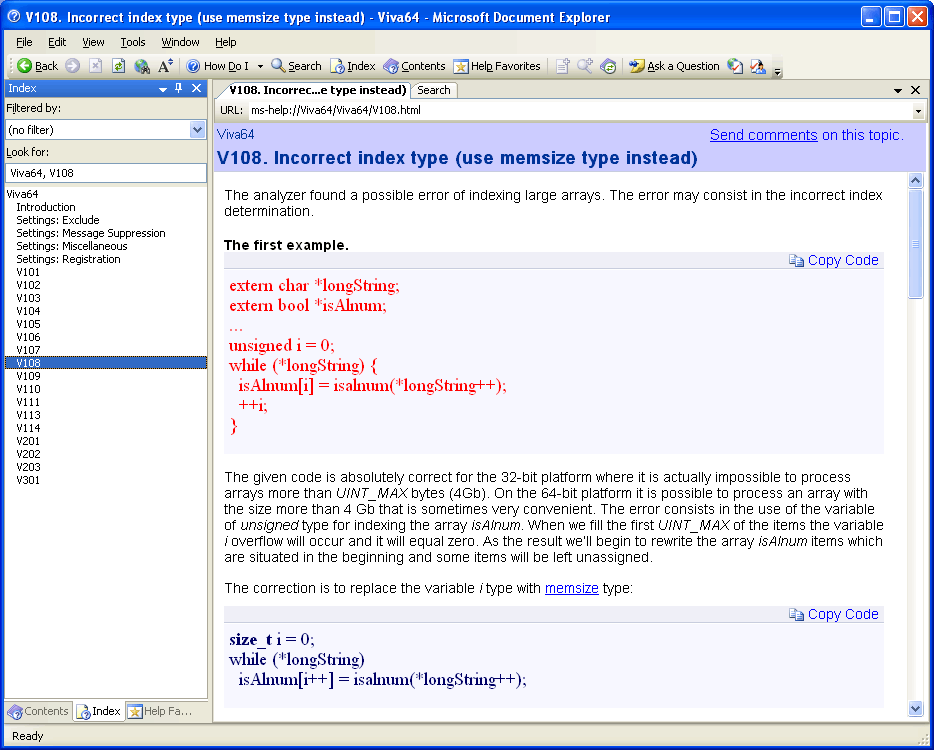Image resolution: width=934 pixels, height=750 pixels.
Task: Open toolbar options overflow arrow
Action: click(777, 71)
